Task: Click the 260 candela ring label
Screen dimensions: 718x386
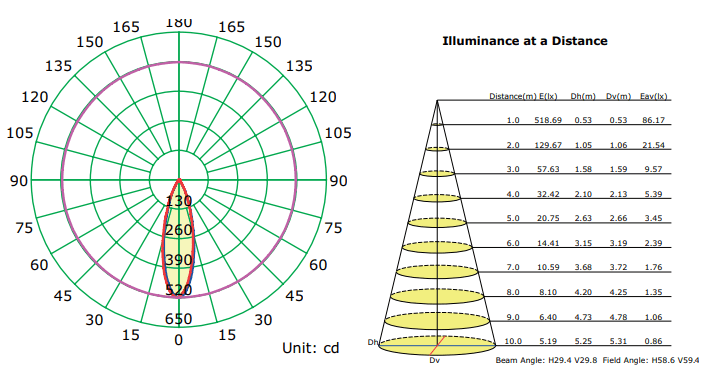Action: click(179, 230)
